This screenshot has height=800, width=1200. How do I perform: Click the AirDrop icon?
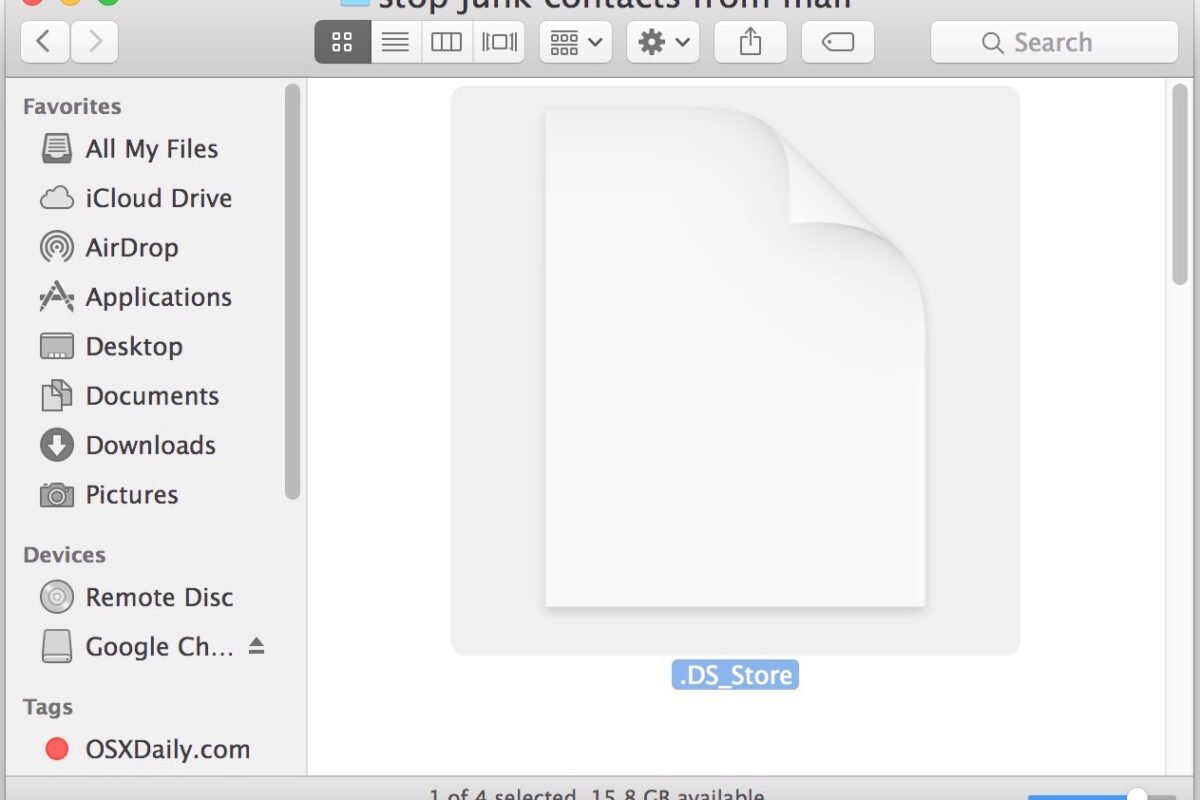57,247
